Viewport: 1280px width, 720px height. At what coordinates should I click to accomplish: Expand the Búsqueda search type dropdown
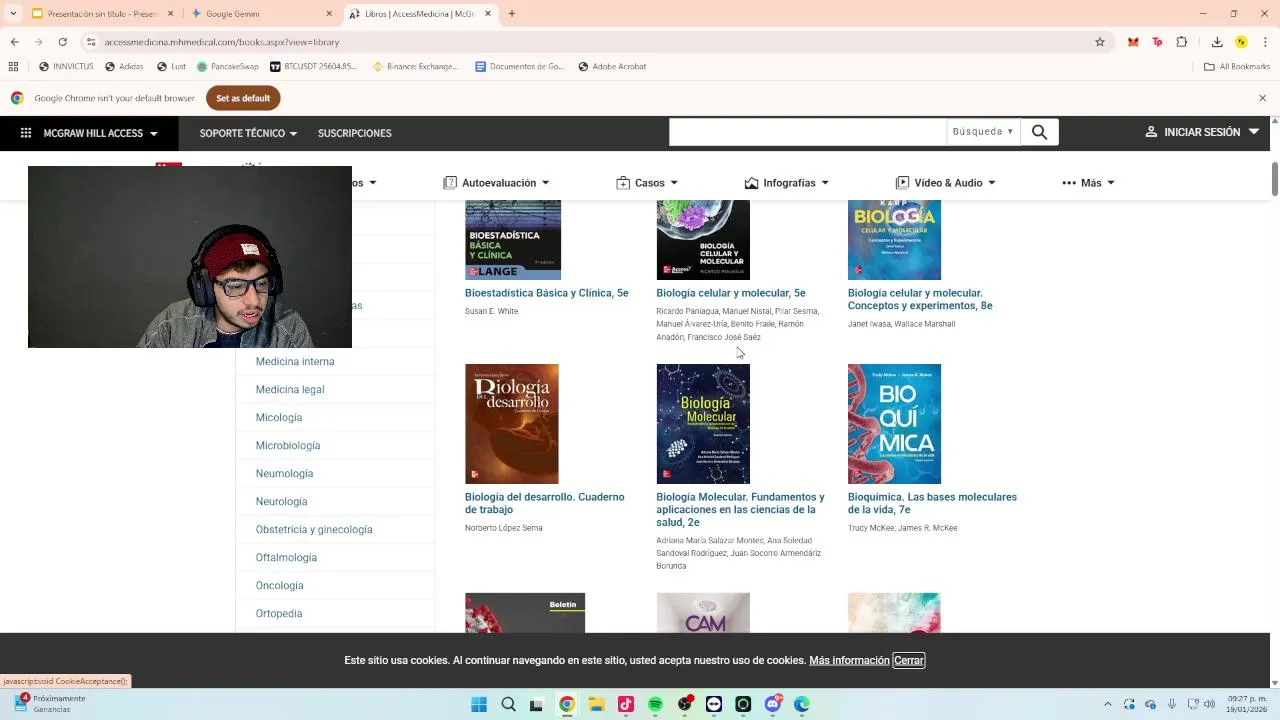click(x=983, y=132)
